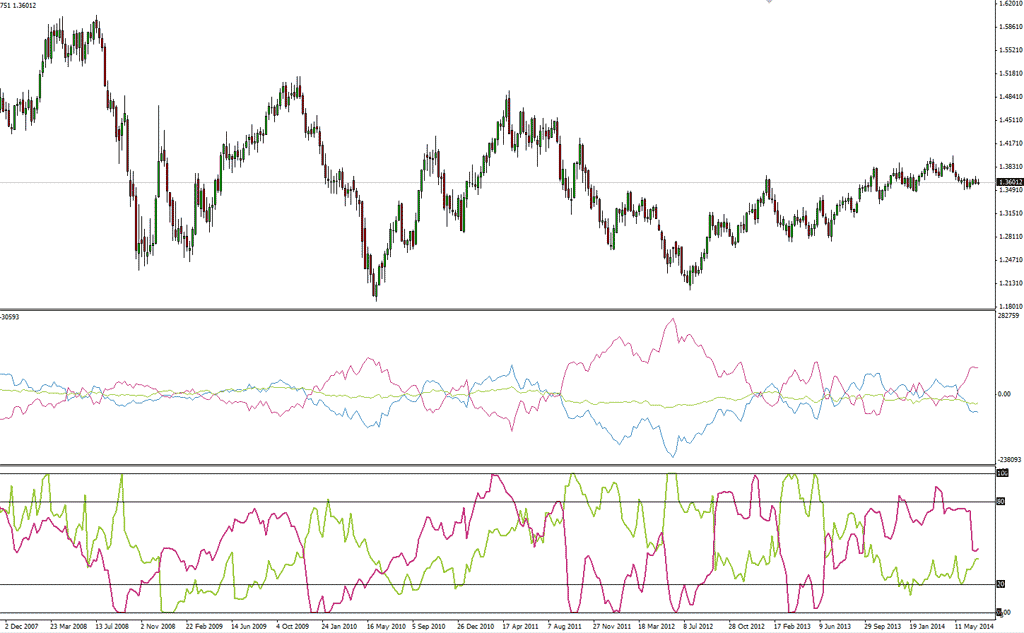The height and width of the screenshot is (633, 1024).
Task: Click the 24 Jan 2010 date label
Action: click(x=339, y=626)
